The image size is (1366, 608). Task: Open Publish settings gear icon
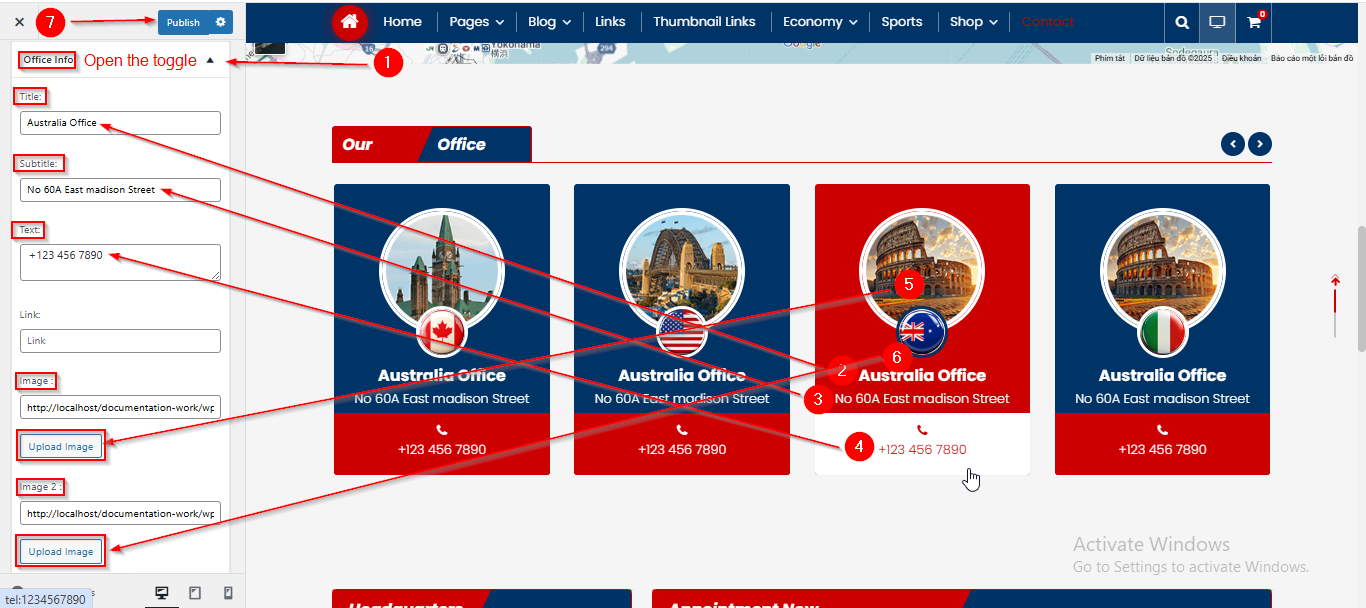pyautogui.click(x=221, y=22)
